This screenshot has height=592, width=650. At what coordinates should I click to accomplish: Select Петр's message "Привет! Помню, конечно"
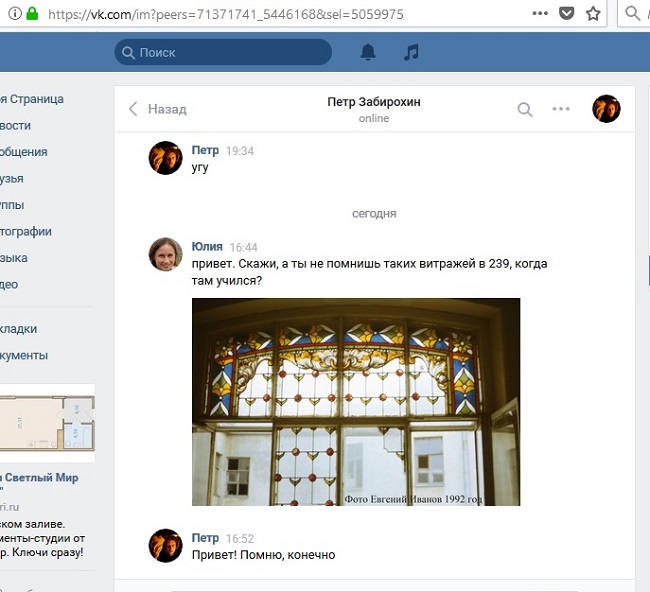tap(263, 555)
